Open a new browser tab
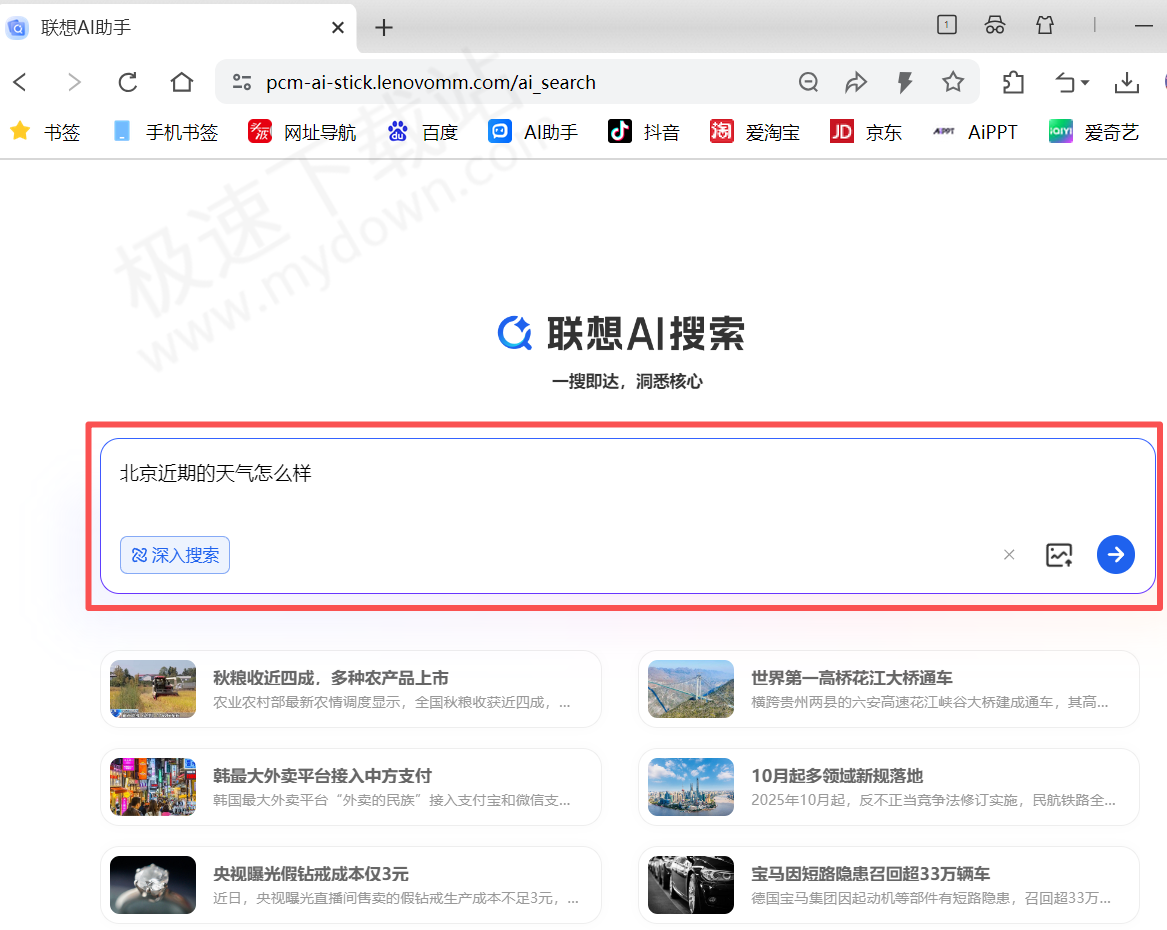1167x930 pixels. click(384, 27)
